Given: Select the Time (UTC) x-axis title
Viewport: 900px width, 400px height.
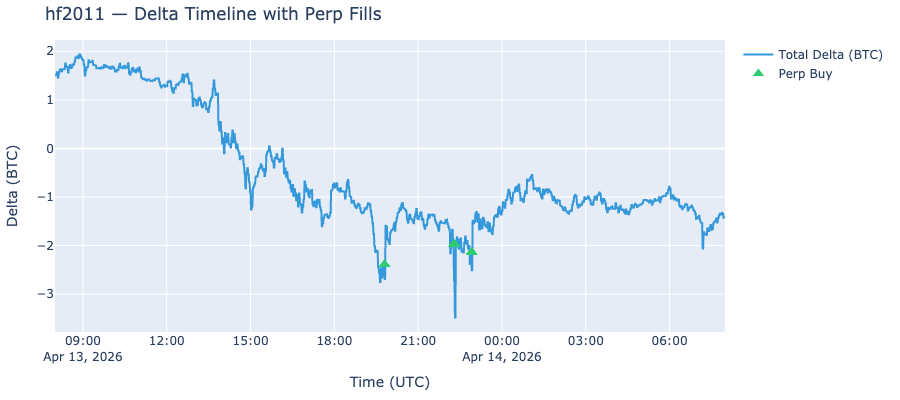Looking at the screenshot, I should pyautogui.click(x=389, y=382).
